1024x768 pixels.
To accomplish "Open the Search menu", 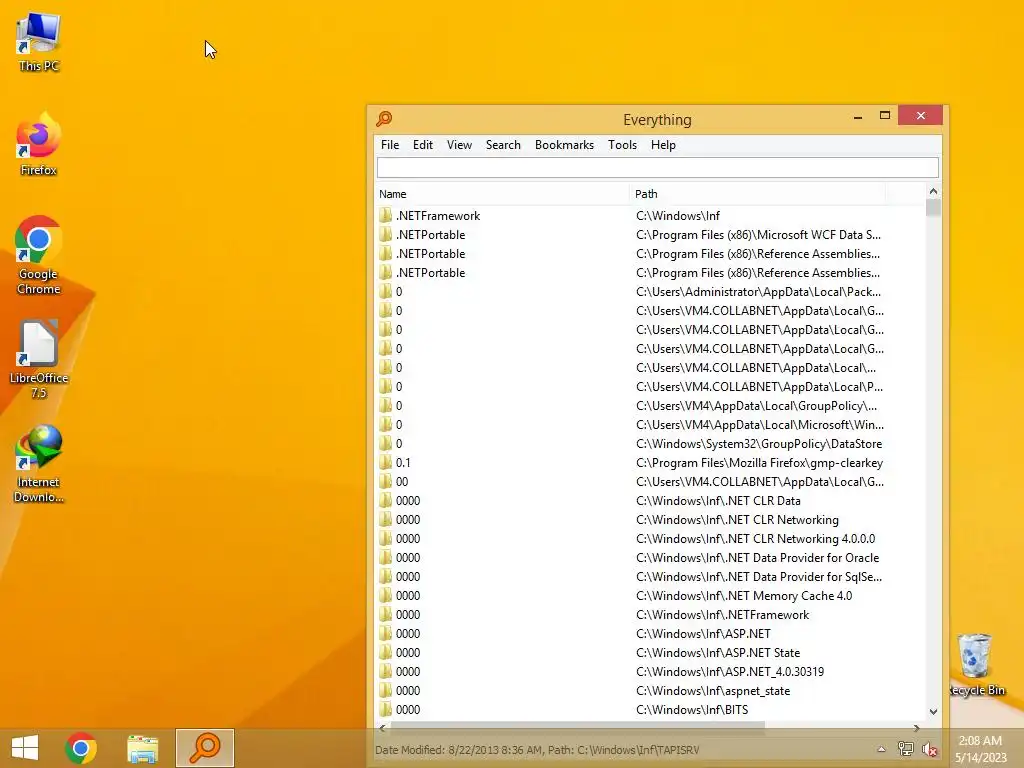I will [503, 145].
